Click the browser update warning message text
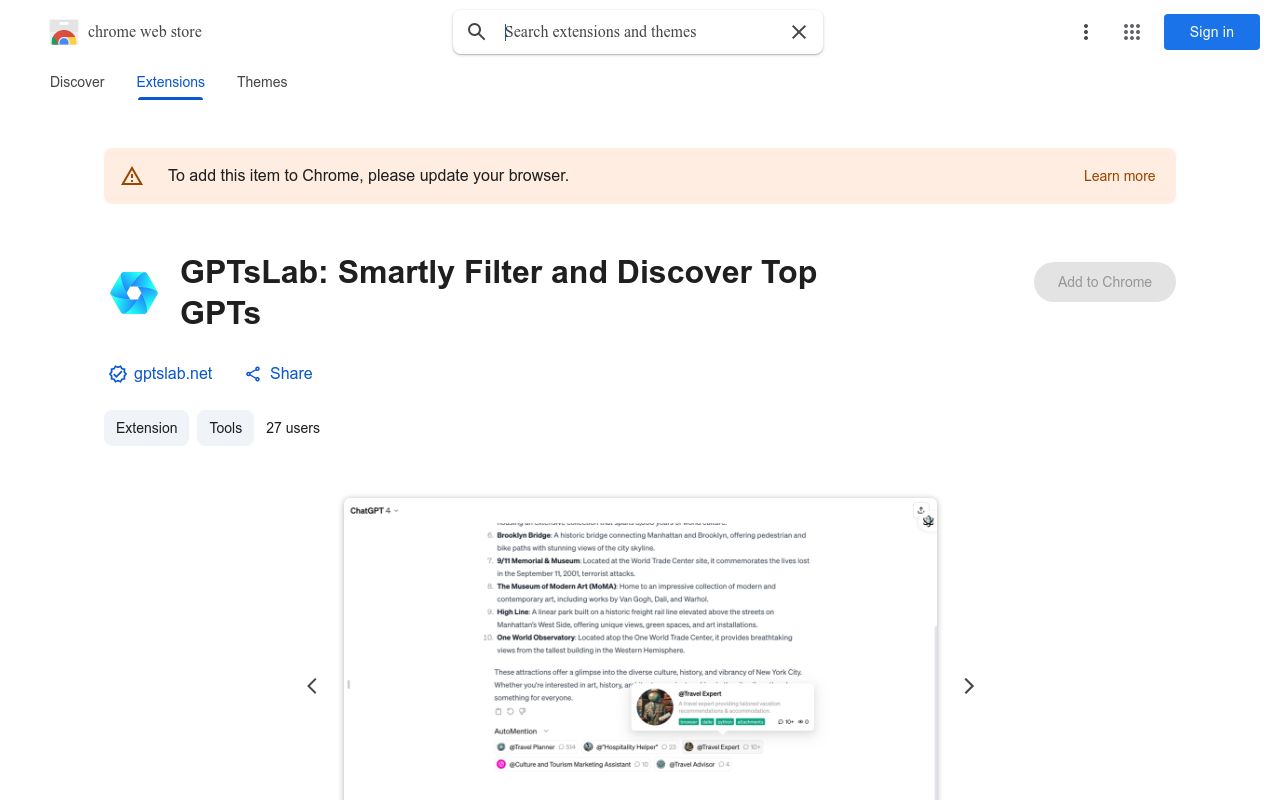The image size is (1280, 800). tap(368, 176)
